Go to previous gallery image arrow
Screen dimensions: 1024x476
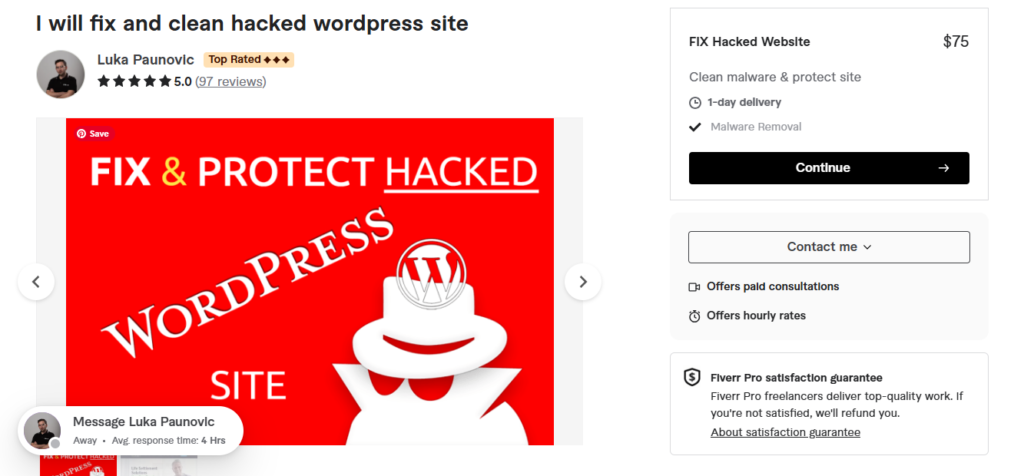(36, 282)
